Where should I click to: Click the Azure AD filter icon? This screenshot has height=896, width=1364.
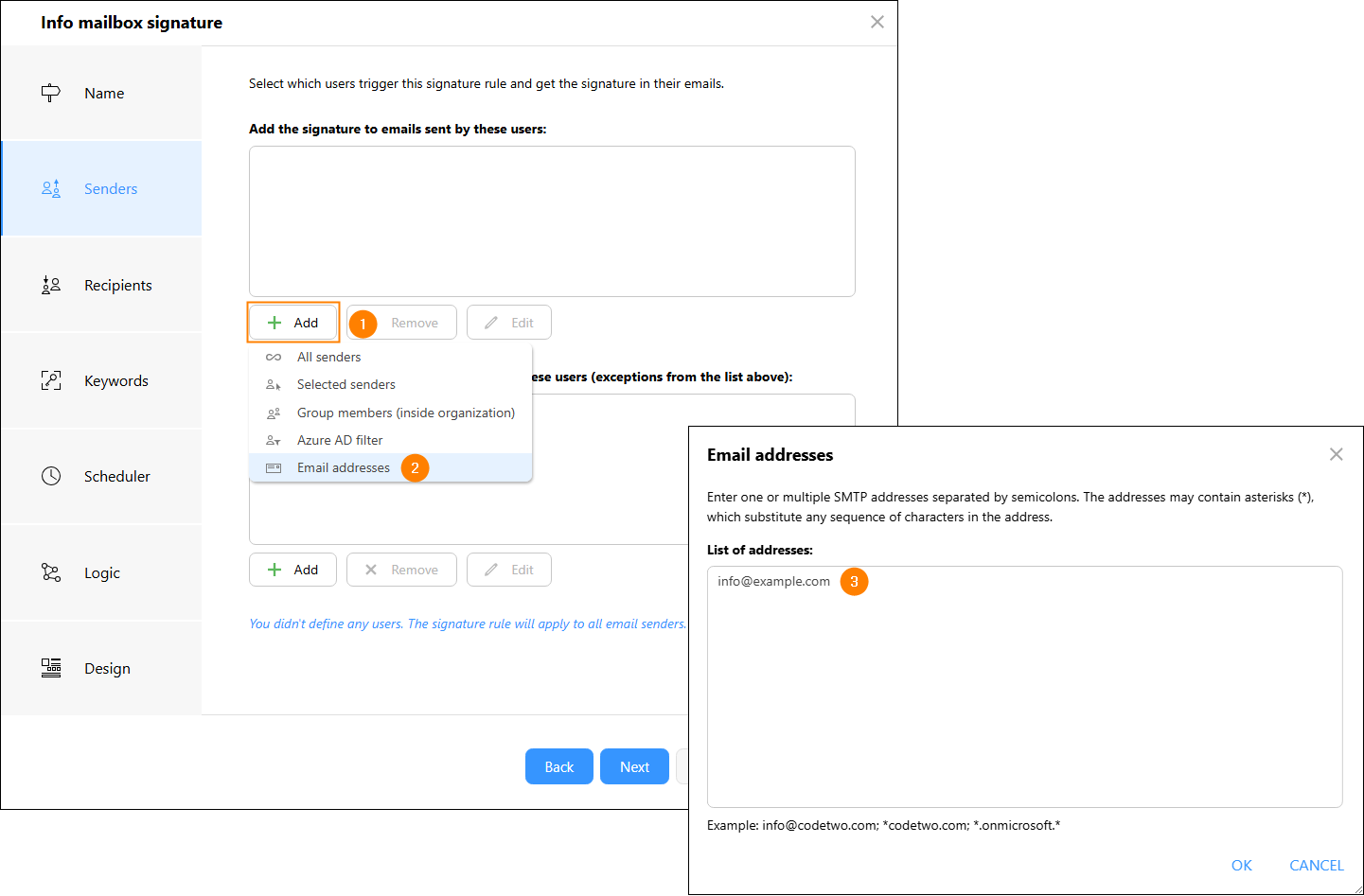[x=274, y=440]
